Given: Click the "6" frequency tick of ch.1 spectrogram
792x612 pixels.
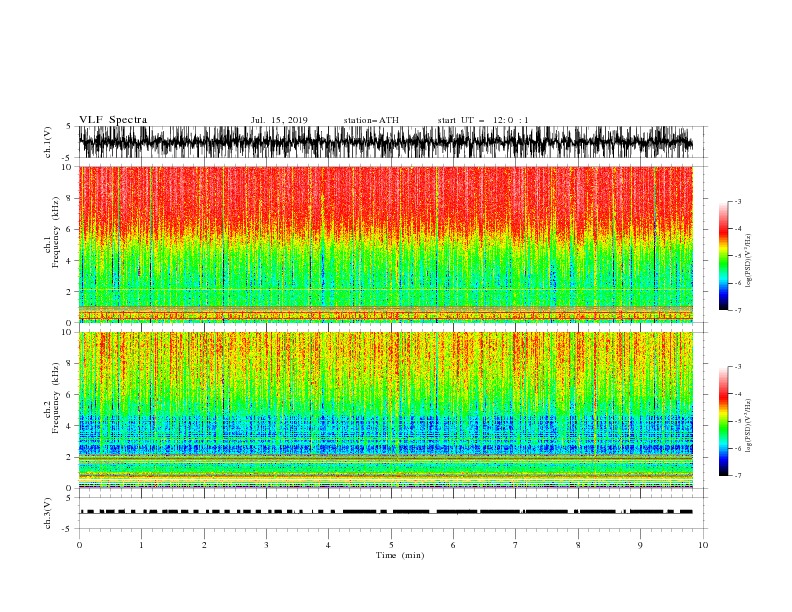Looking at the screenshot, I should 70,229.
